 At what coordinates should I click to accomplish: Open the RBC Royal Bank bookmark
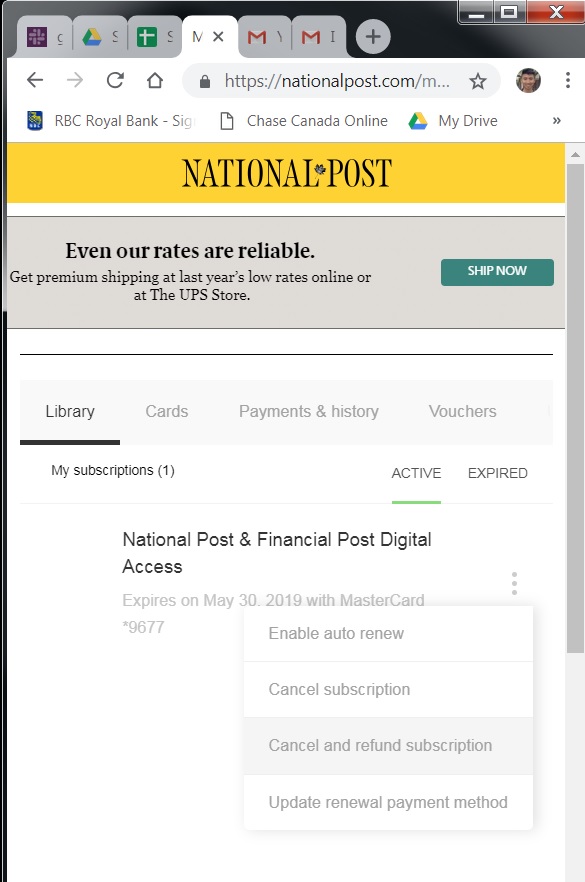tap(110, 120)
